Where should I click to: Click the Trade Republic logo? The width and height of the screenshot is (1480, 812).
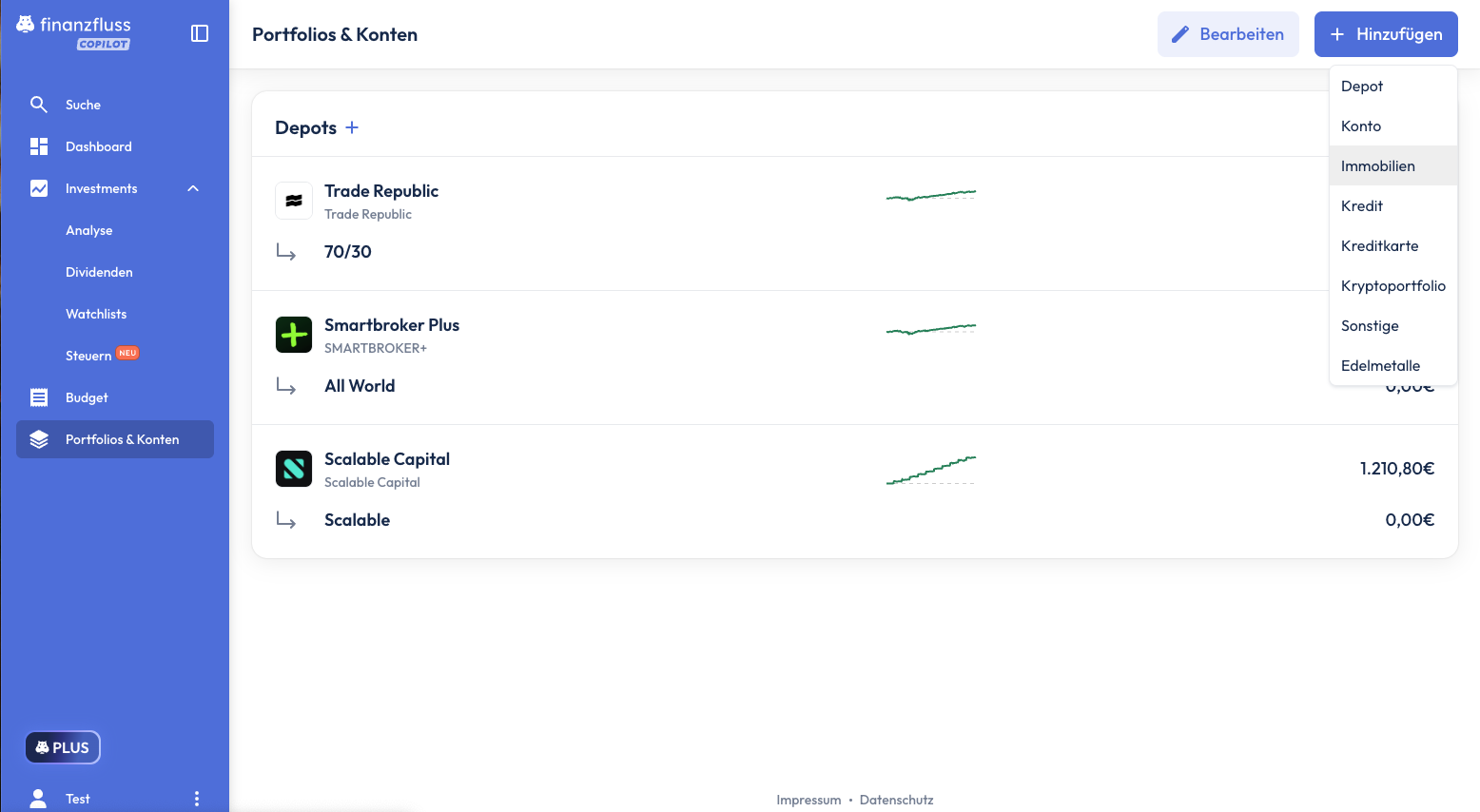coord(294,201)
